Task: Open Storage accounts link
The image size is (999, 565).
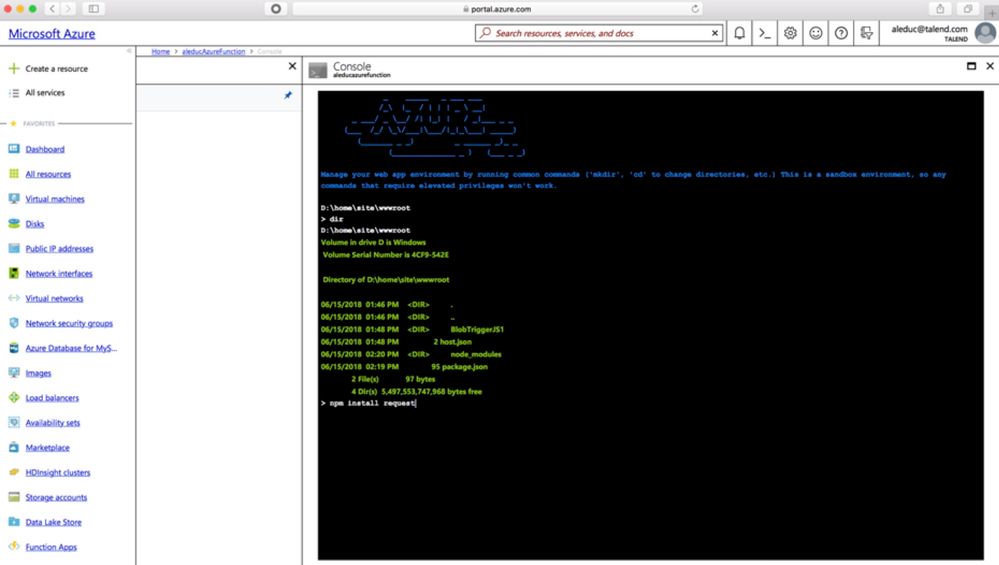Action: click(56, 497)
